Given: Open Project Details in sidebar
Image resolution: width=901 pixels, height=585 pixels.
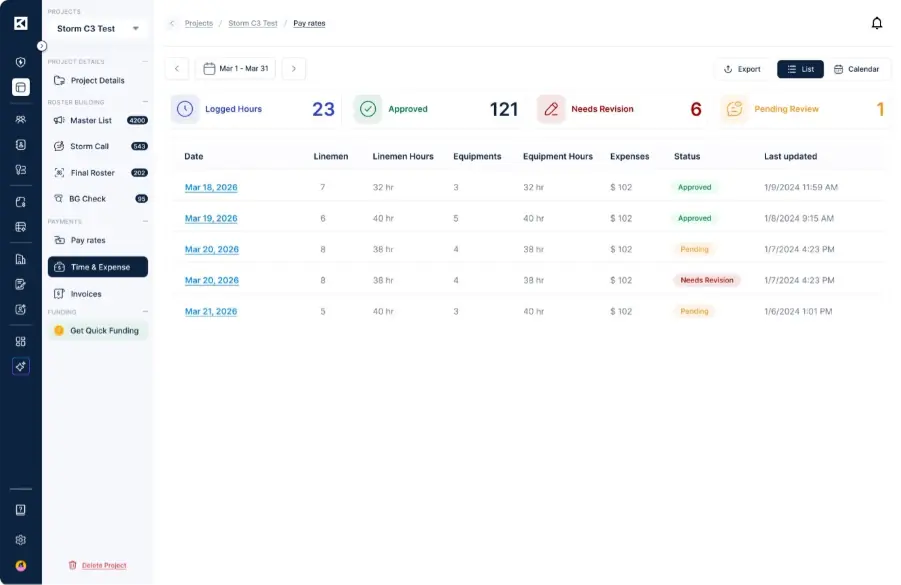Looking at the screenshot, I should (x=98, y=80).
